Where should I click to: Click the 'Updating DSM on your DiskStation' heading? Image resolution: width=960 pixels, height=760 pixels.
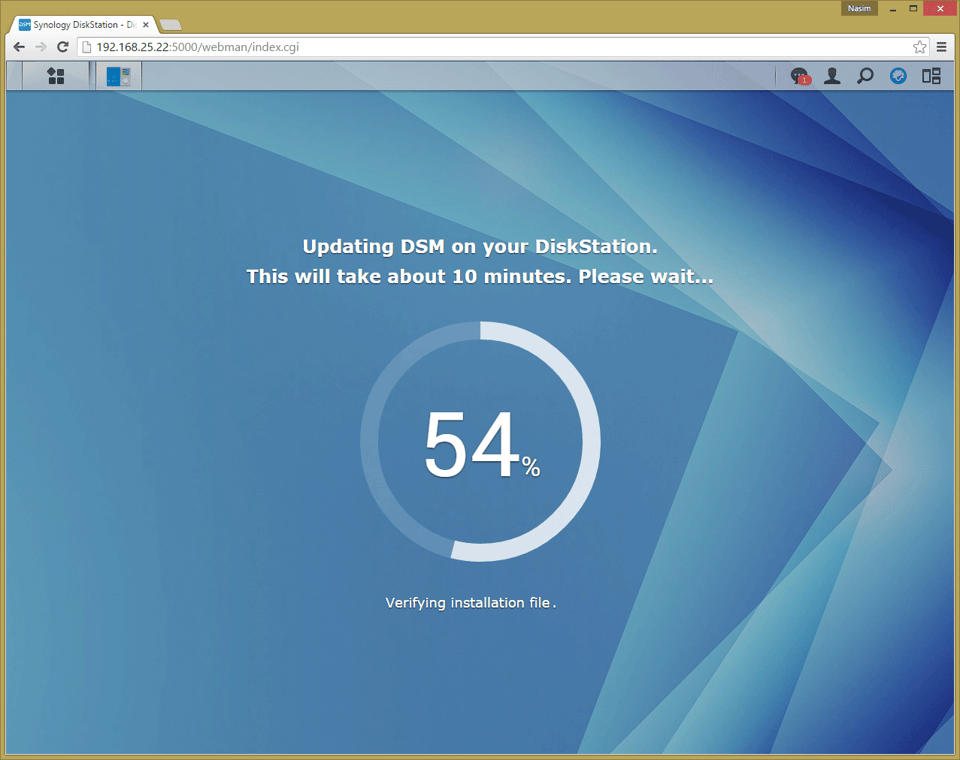point(480,246)
